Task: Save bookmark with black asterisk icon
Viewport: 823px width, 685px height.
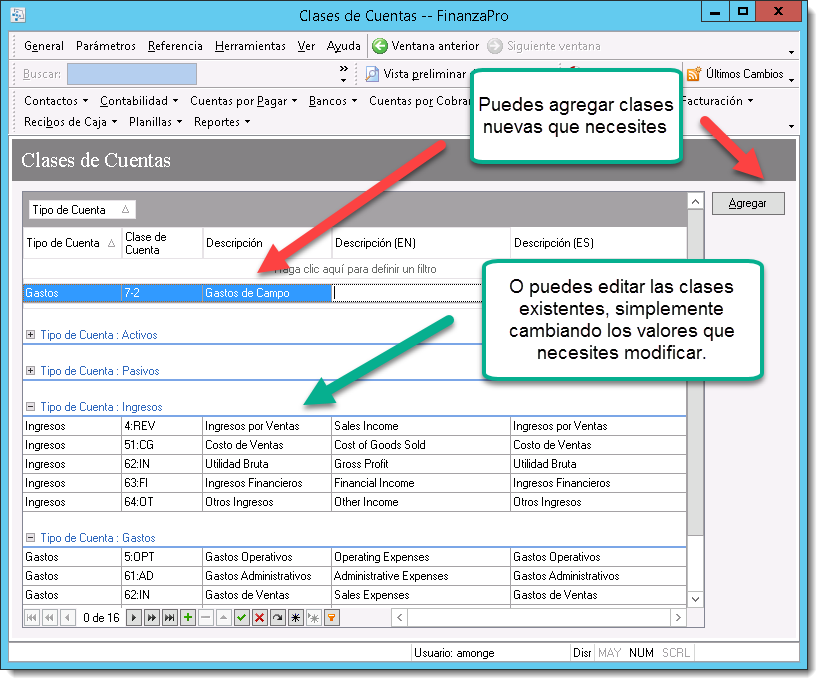Action: 296,618
